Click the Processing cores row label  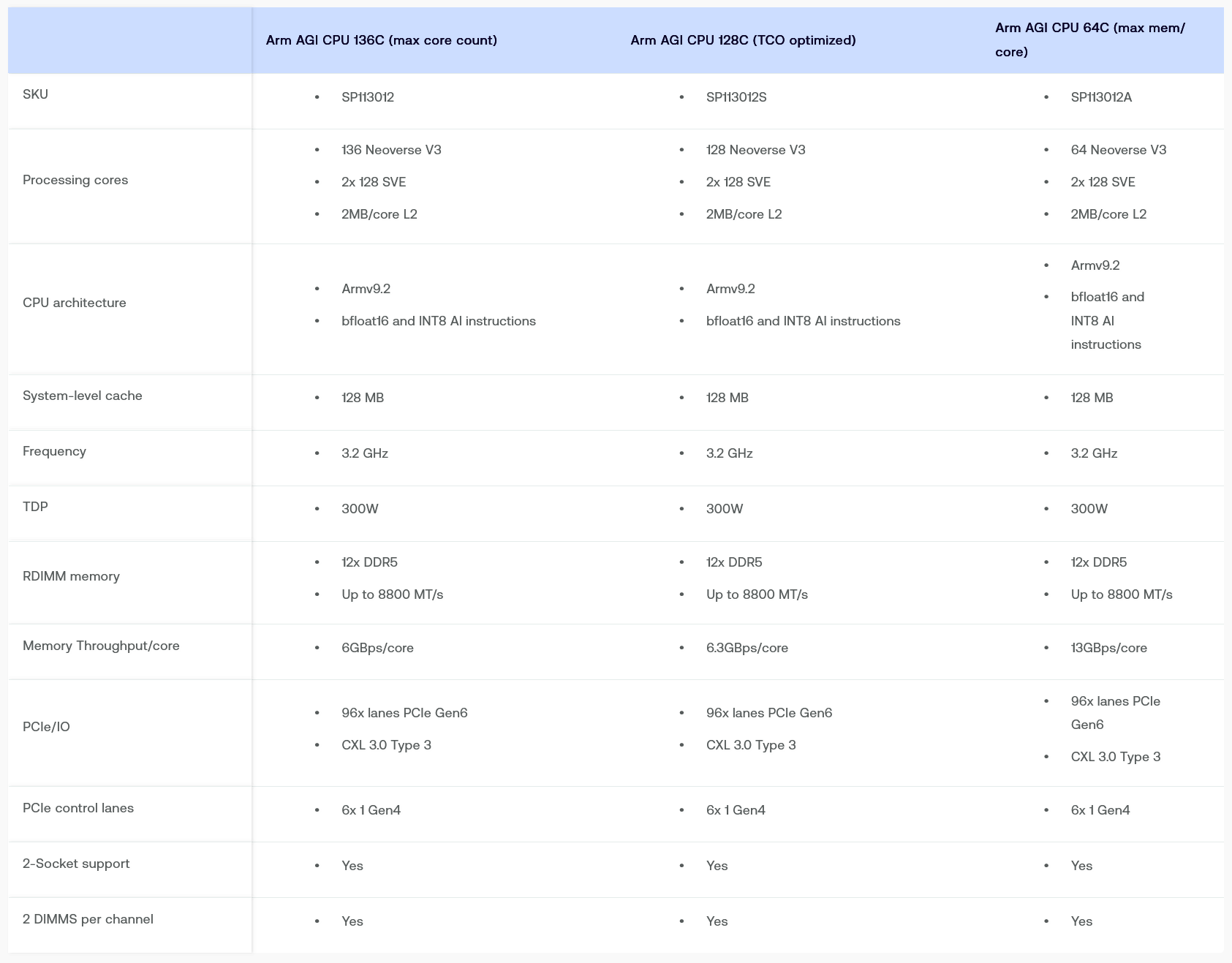tap(75, 180)
